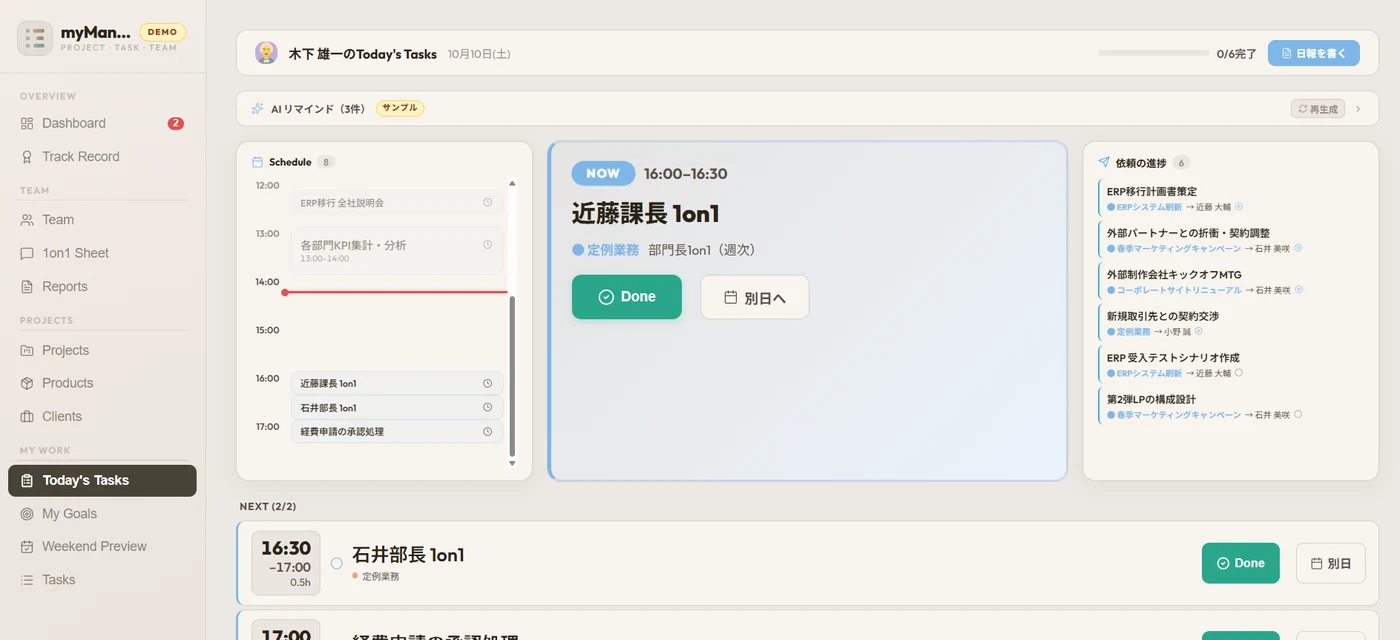Viewport: 1400px width, 640px height.
Task: Open 経費申請の承認処理 schedule entry
Action: click(397, 432)
